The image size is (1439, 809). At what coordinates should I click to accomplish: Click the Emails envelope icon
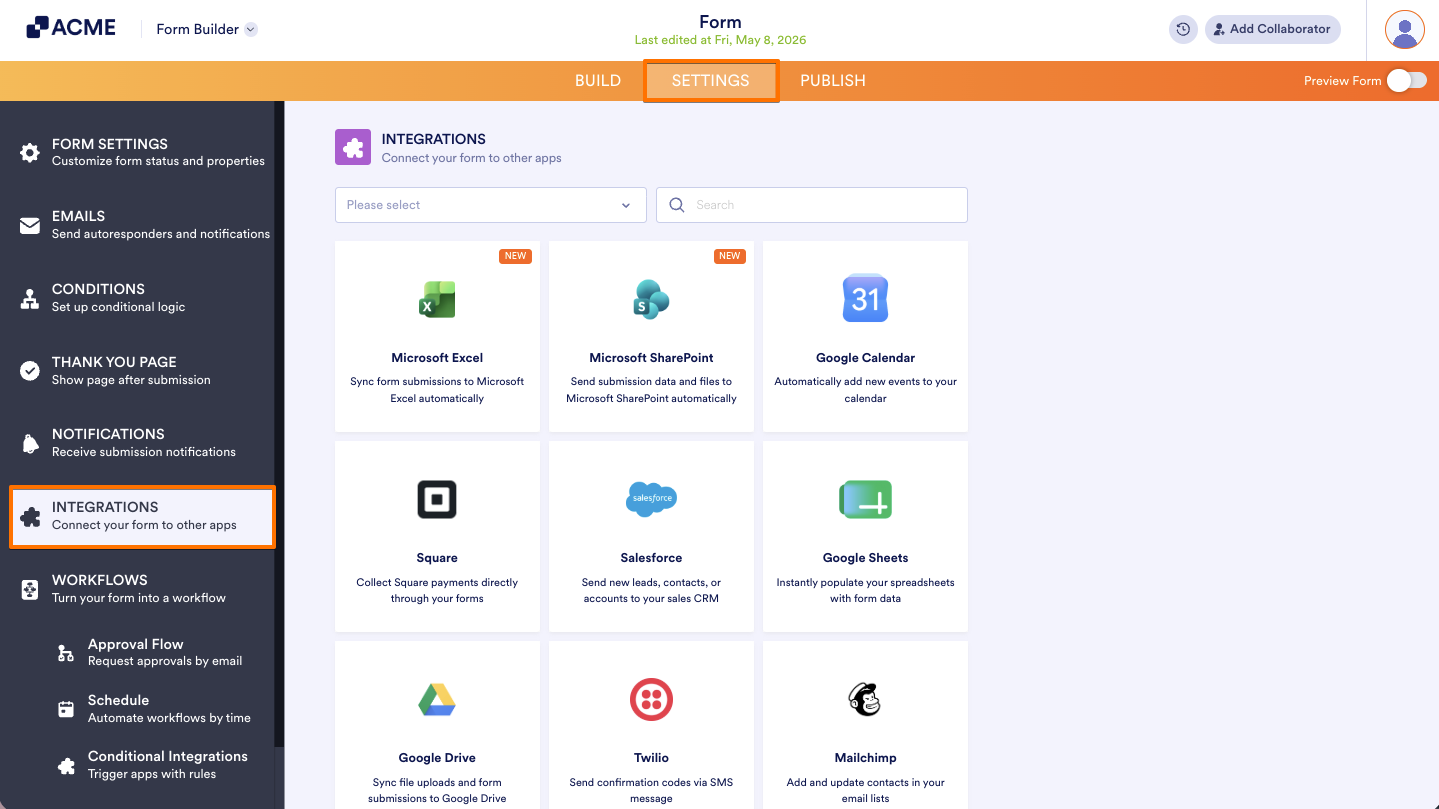click(30, 226)
